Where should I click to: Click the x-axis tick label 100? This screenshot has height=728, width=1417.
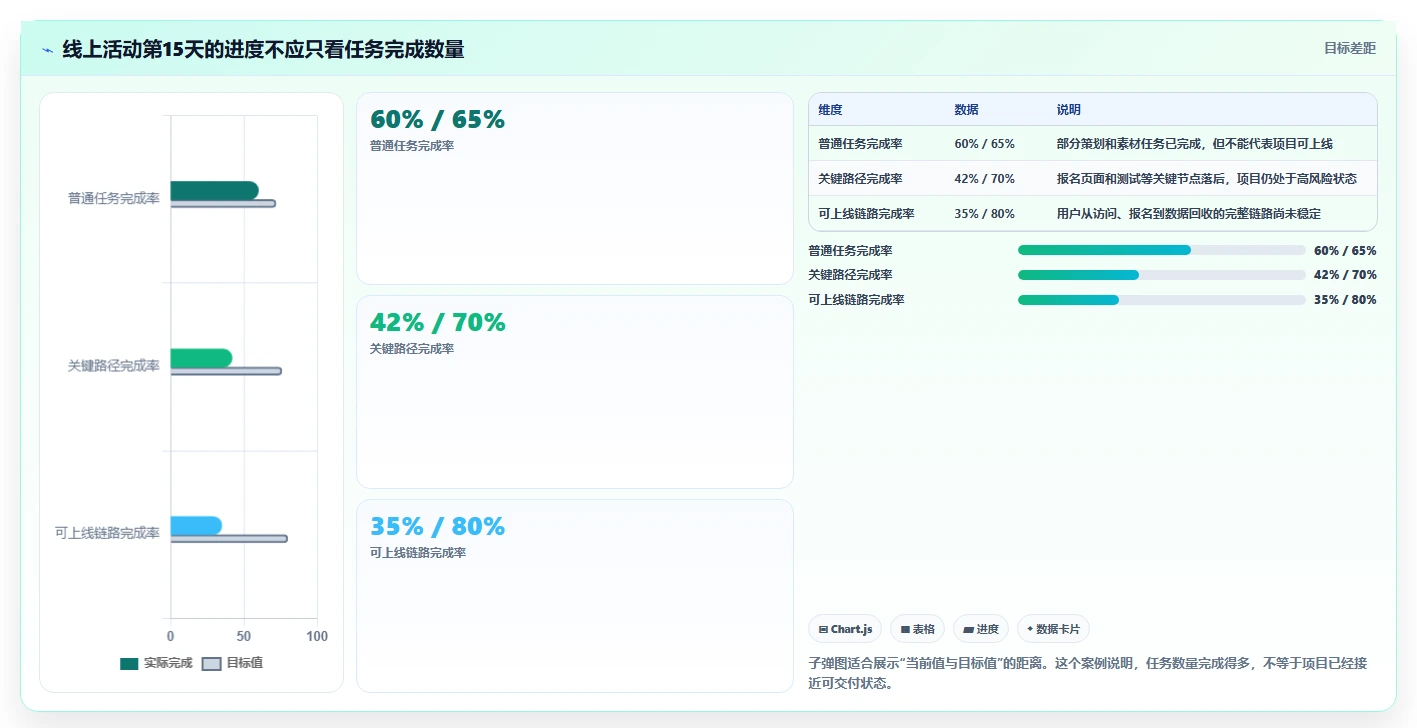pyautogui.click(x=317, y=637)
